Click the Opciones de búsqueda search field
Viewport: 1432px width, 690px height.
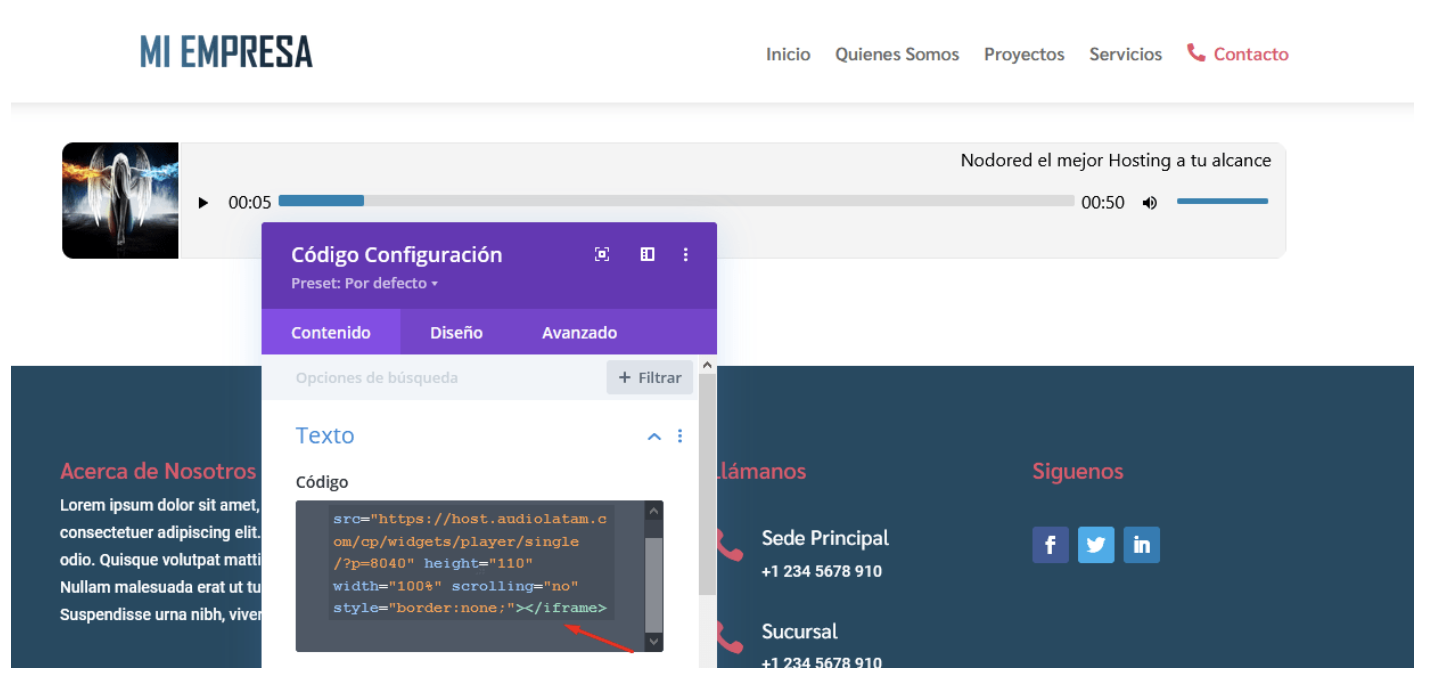coord(440,378)
